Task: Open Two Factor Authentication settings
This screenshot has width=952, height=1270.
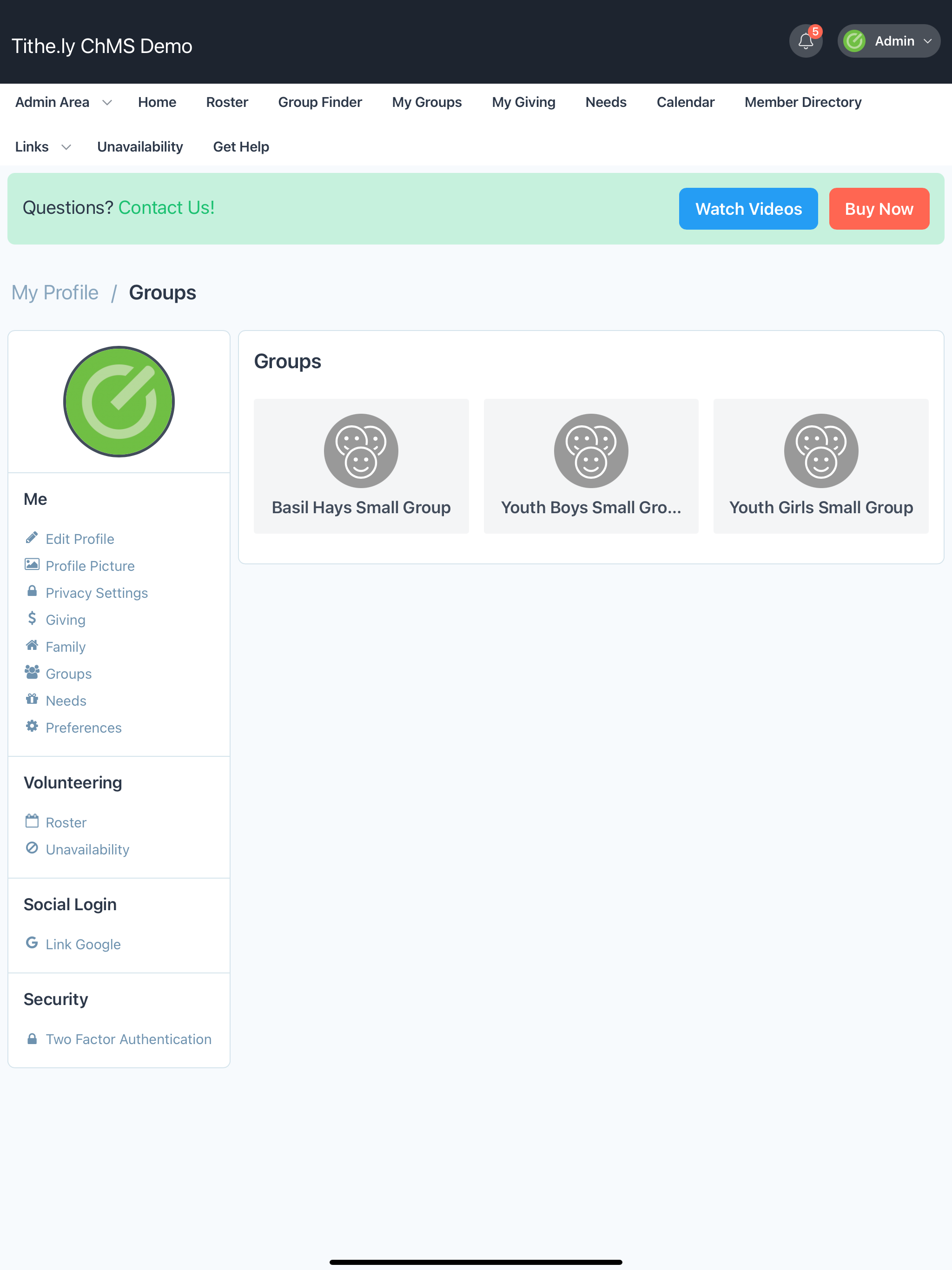Action: 129,1039
